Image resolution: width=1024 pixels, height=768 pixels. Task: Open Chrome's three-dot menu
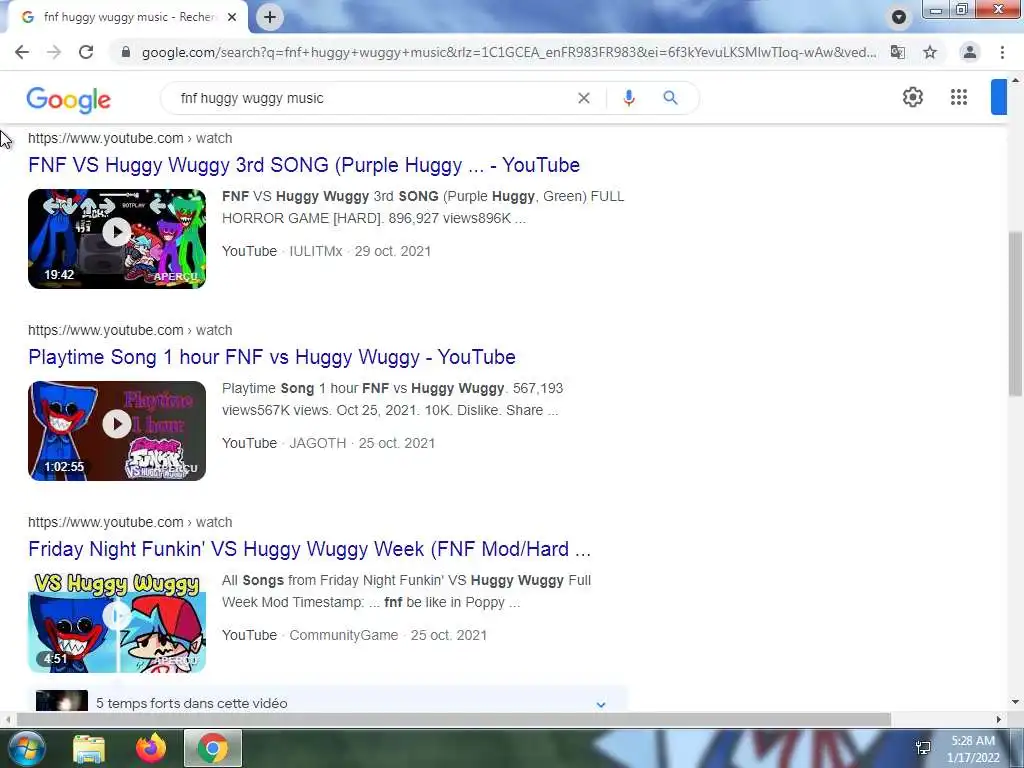point(1002,52)
